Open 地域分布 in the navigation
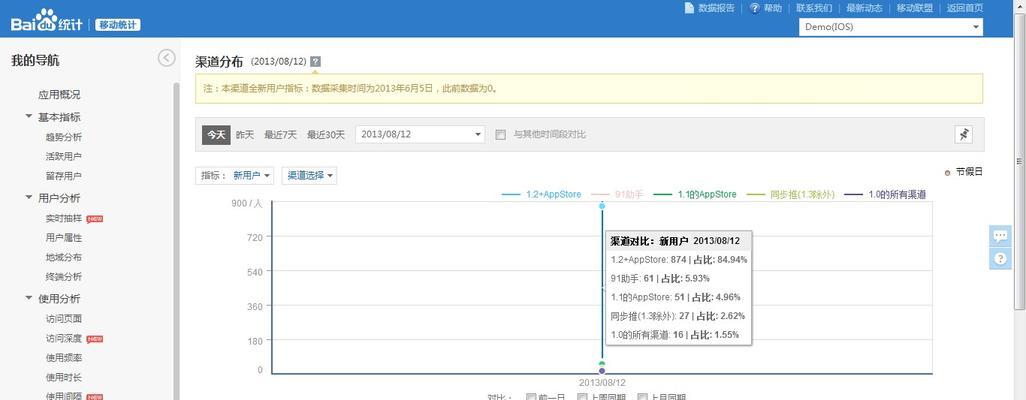 tap(63, 257)
